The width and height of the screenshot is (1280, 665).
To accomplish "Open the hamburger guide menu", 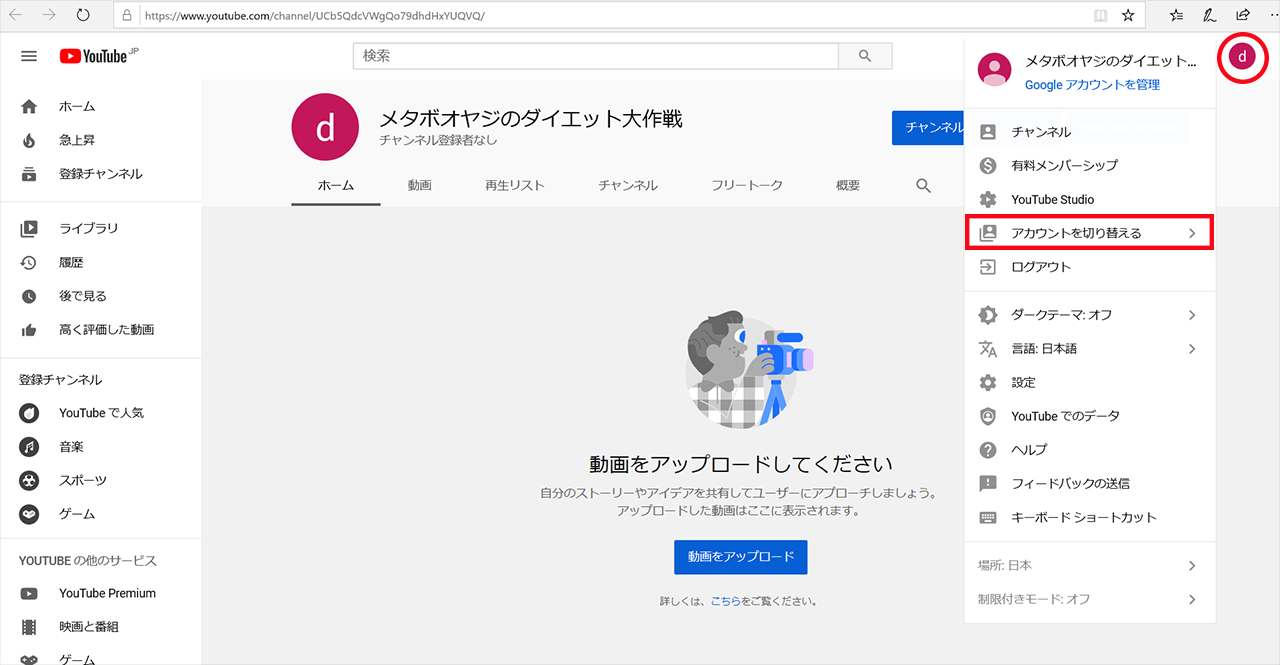I will pos(28,56).
